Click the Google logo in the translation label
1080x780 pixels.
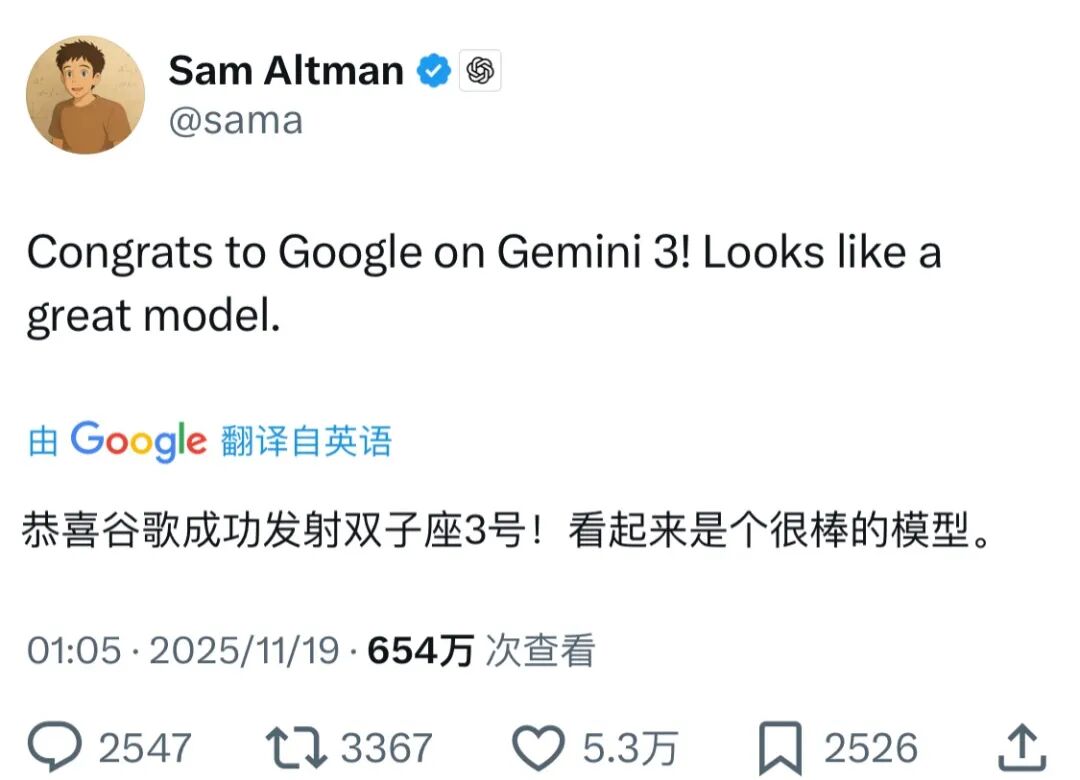[138, 441]
